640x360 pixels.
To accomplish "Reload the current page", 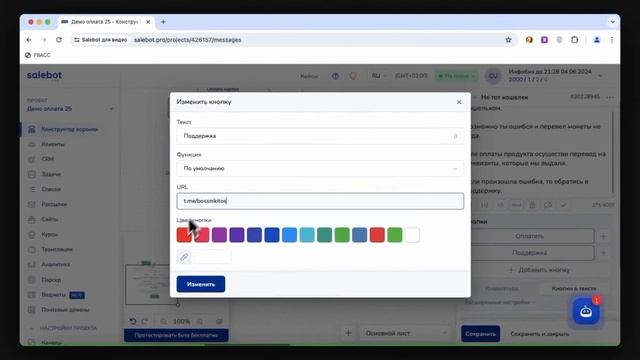I will tap(59, 40).
